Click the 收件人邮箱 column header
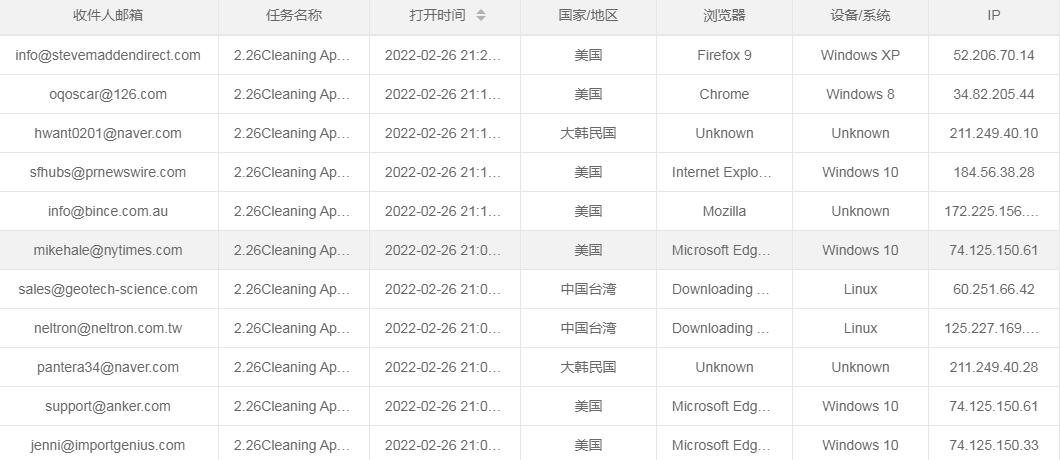The height and width of the screenshot is (460, 1060). (108, 15)
